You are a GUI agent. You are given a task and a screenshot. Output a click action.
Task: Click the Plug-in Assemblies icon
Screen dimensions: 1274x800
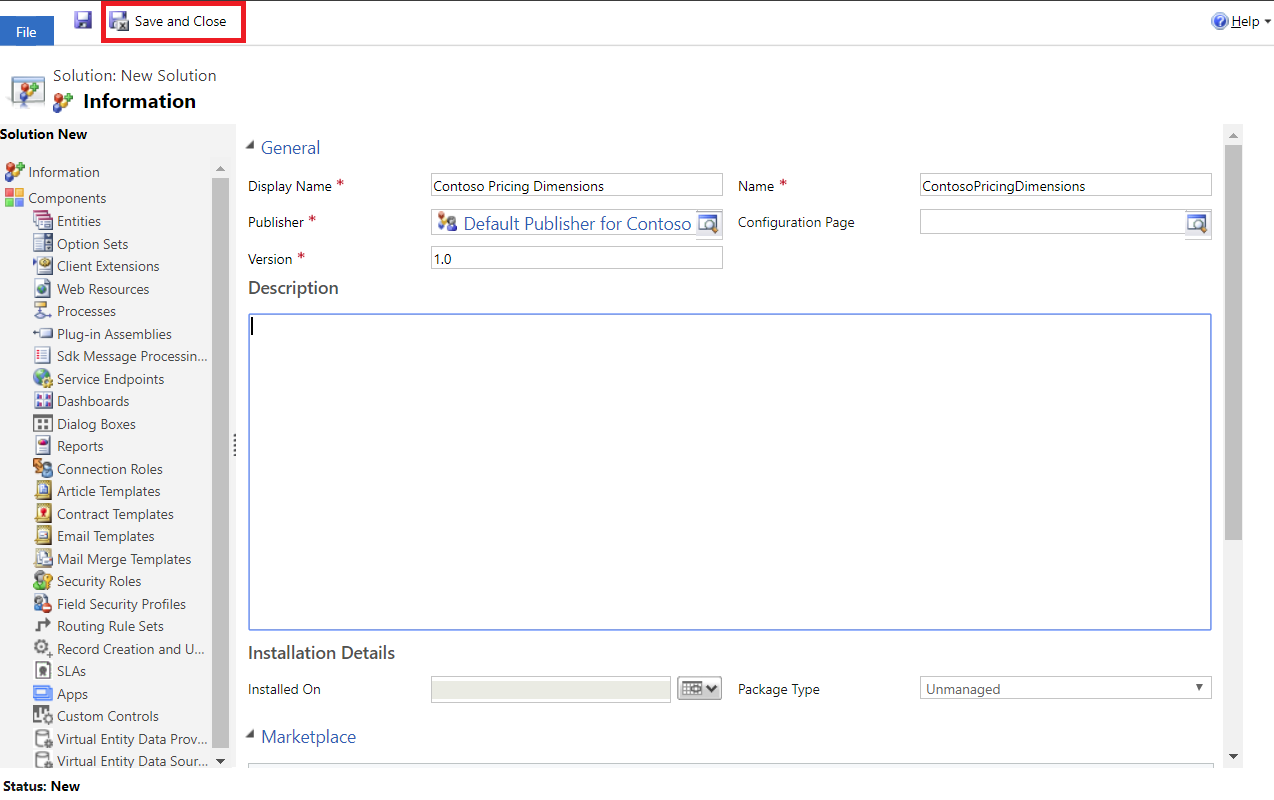point(43,333)
